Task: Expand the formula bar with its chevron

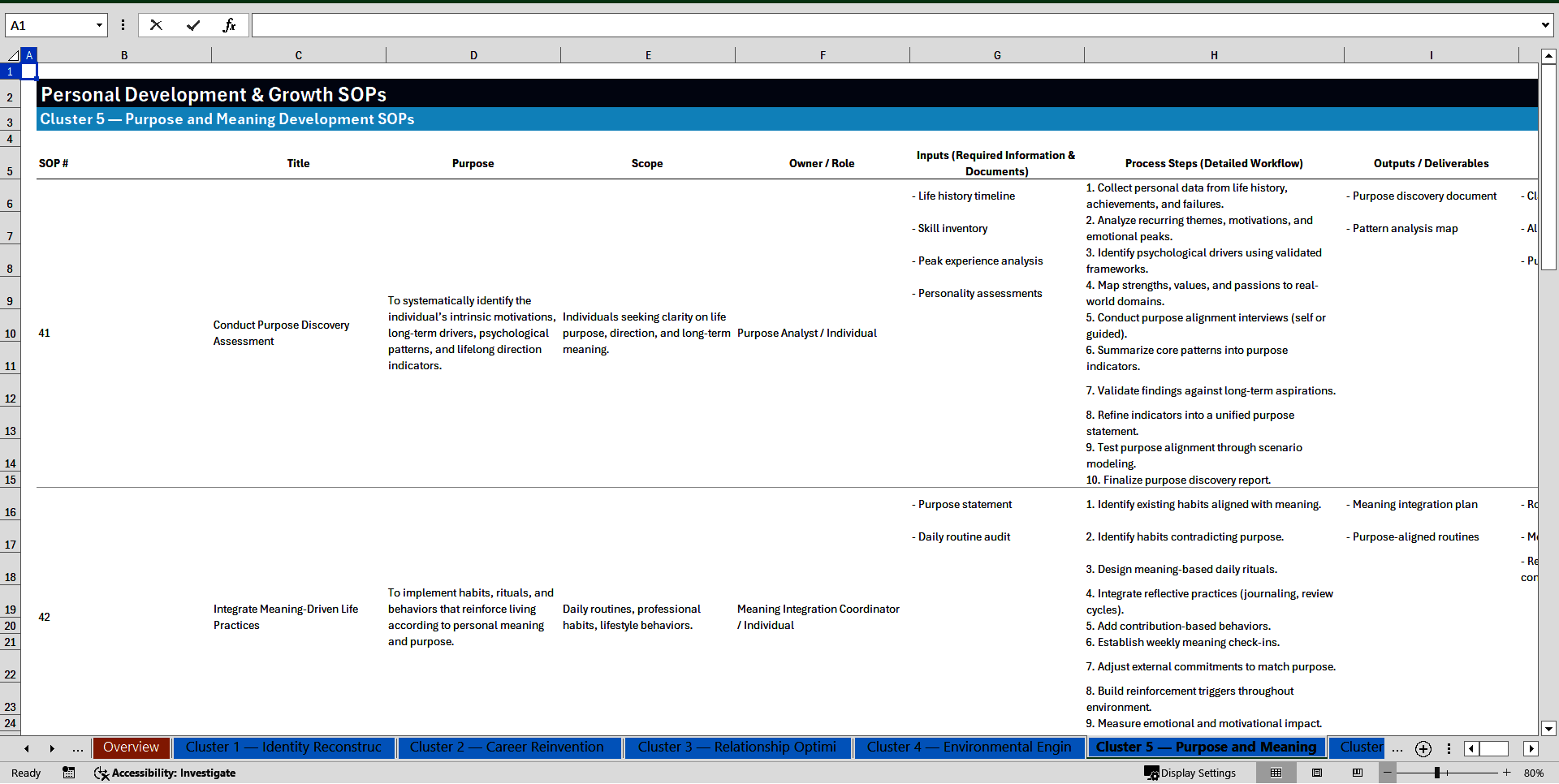Action: (1547, 25)
